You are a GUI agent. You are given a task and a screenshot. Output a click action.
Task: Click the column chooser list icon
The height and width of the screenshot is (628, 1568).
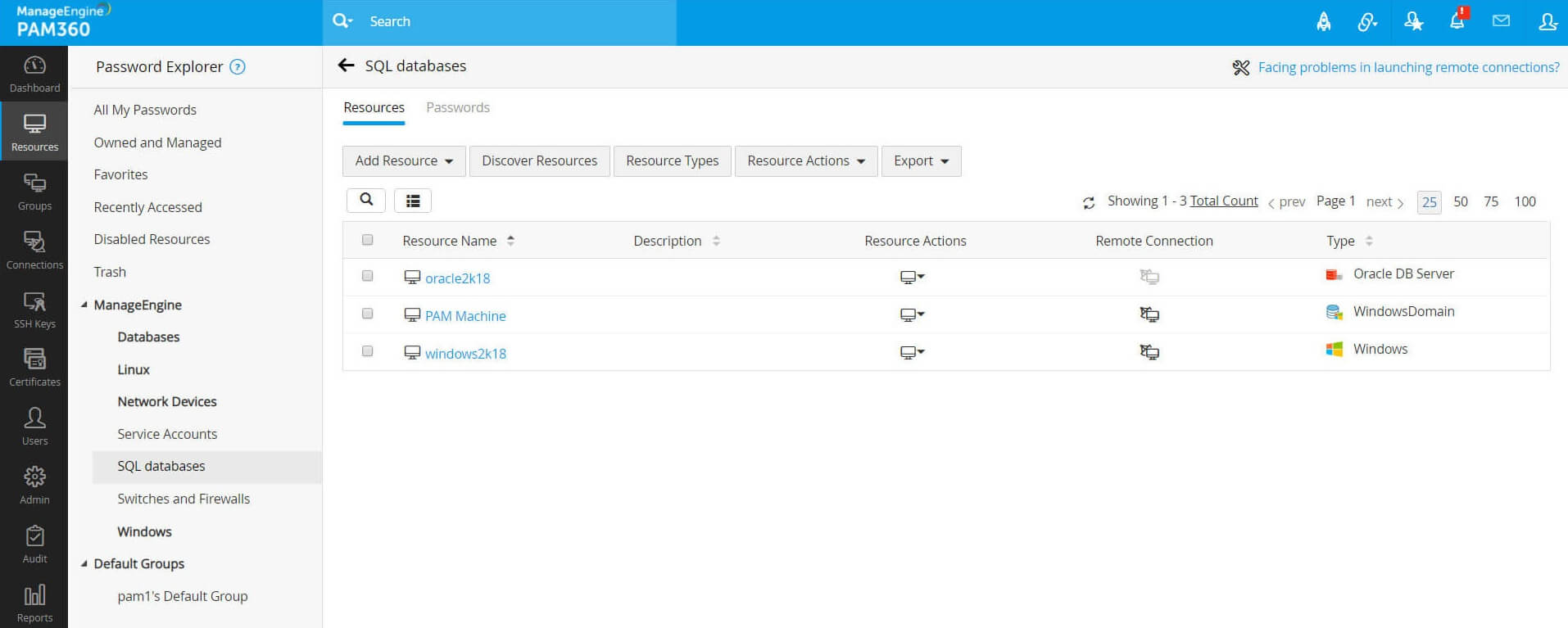click(x=413, y=201)
